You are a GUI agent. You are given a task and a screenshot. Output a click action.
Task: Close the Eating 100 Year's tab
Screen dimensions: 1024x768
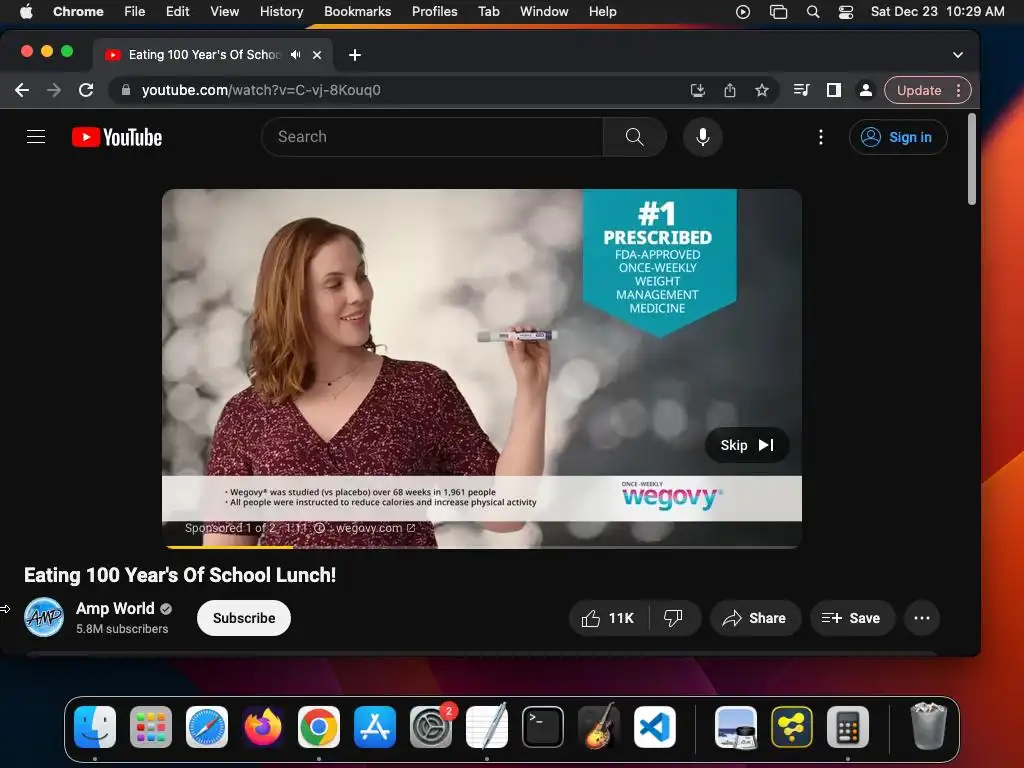pos(317,55)
